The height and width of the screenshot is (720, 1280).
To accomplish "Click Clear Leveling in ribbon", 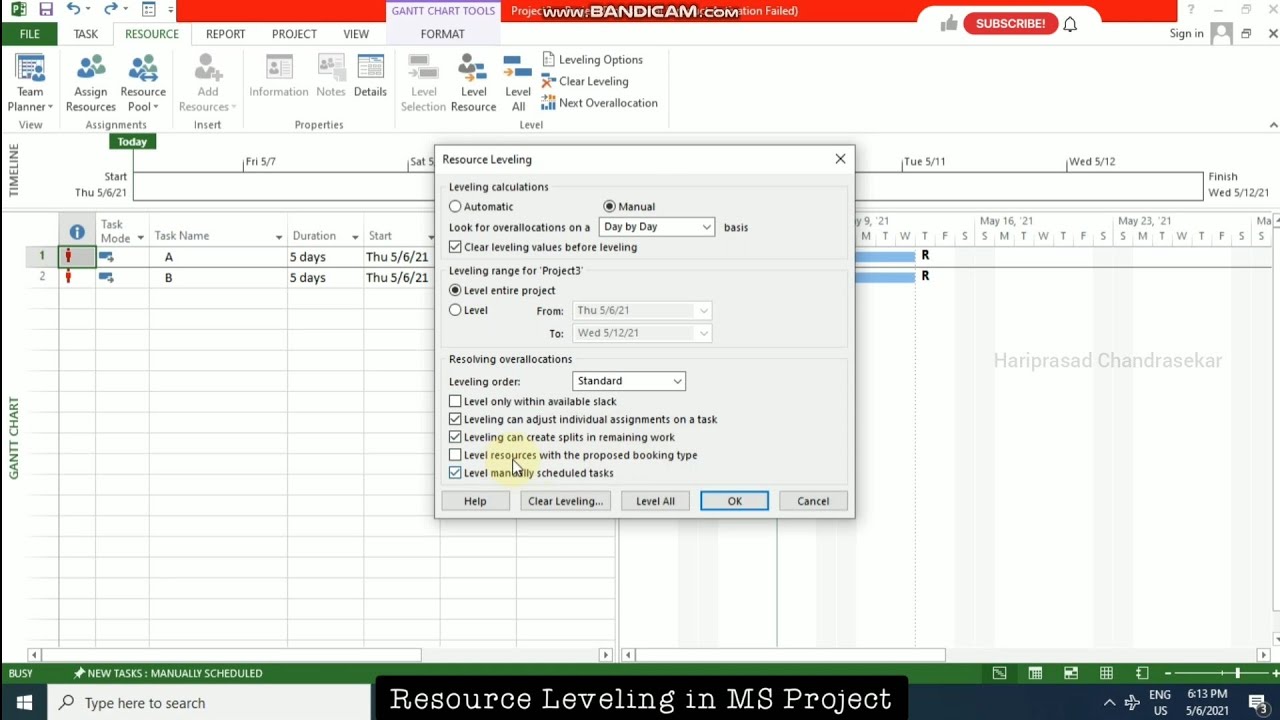I will tap(585, 81).
